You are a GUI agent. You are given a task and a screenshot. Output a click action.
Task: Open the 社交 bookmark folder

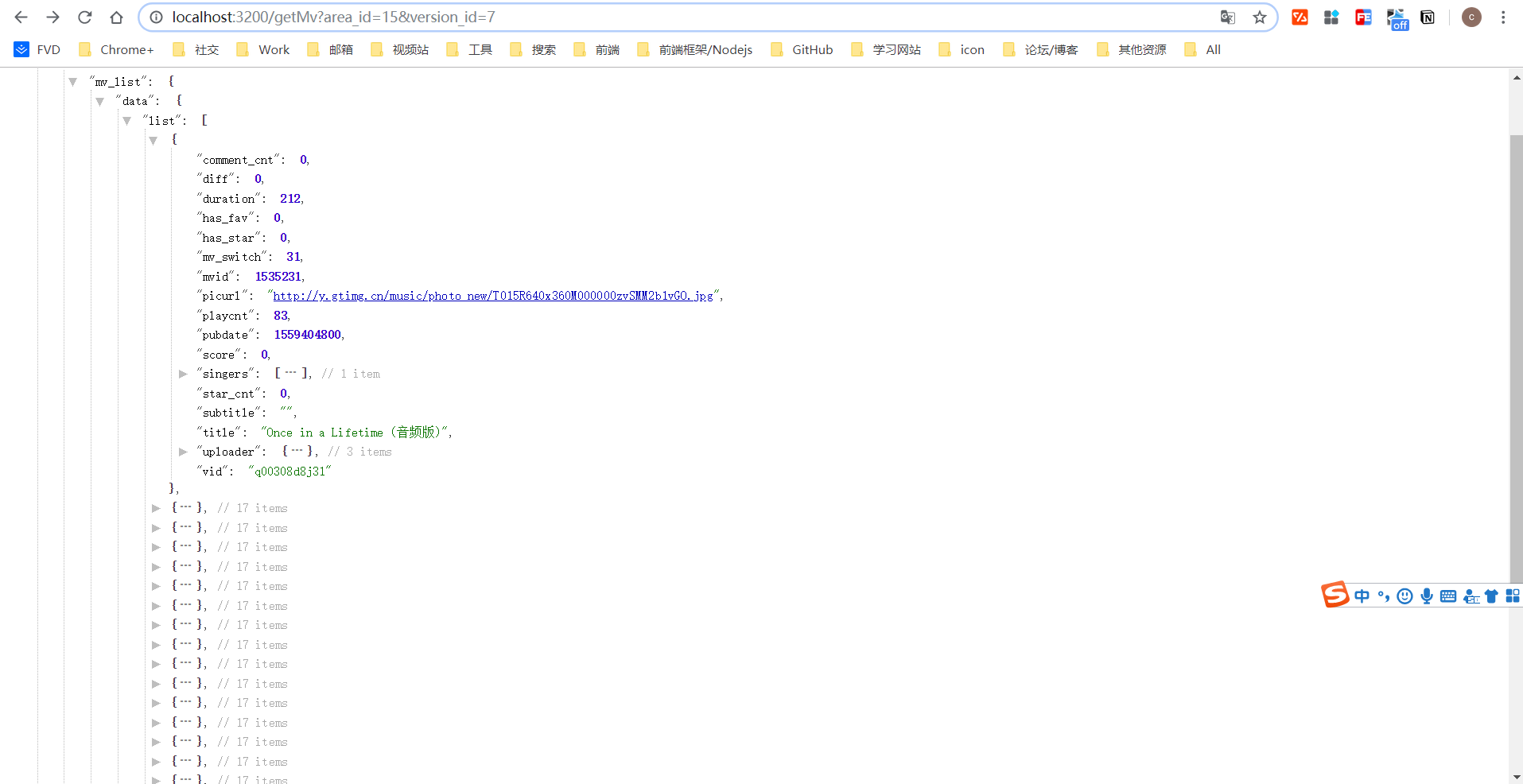point(196,49)
